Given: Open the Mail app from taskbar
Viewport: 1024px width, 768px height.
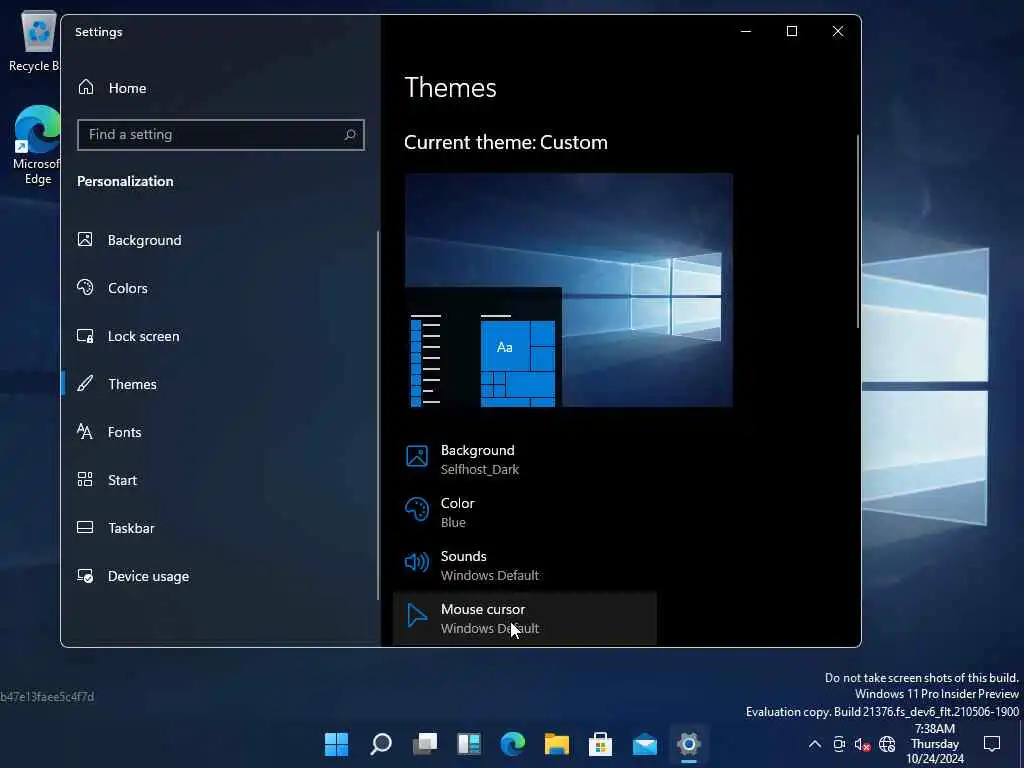Looking at the screenshot, I should coord(645,744).
